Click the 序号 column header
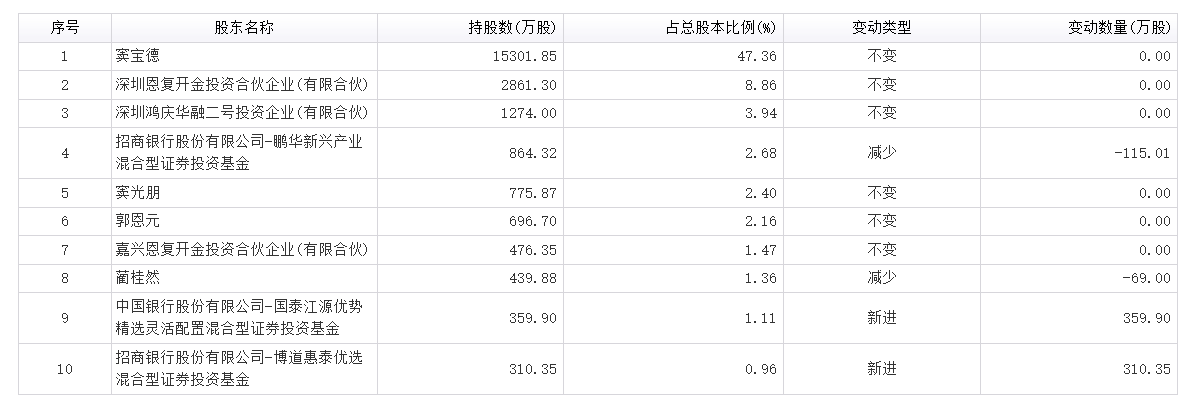Image resolution: width=1195 pixels, height=406 pixels. click(x=65, y=28)
